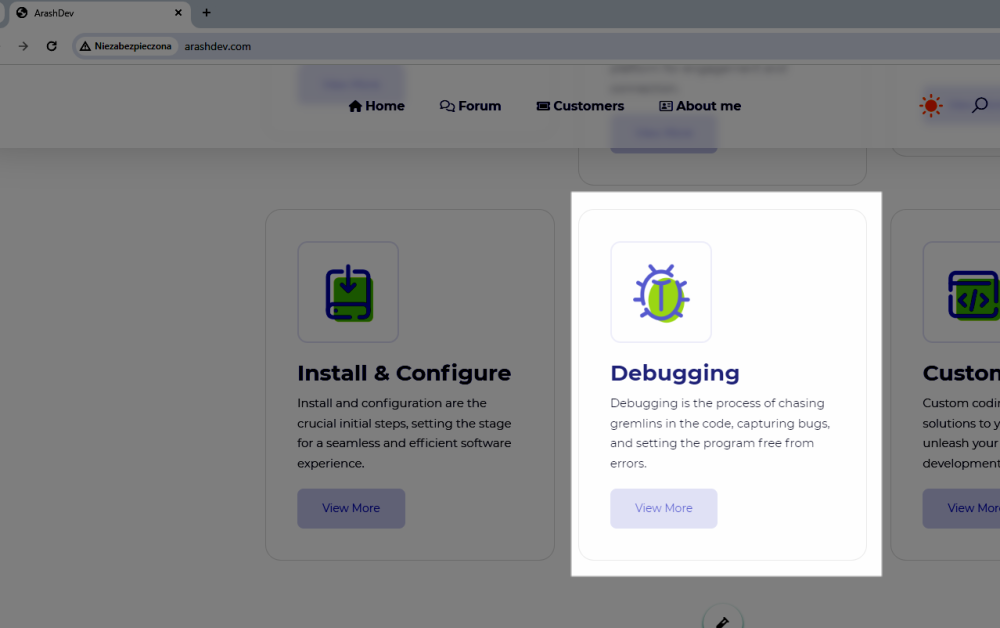Open the Debugging heading link

pos(675,373)
